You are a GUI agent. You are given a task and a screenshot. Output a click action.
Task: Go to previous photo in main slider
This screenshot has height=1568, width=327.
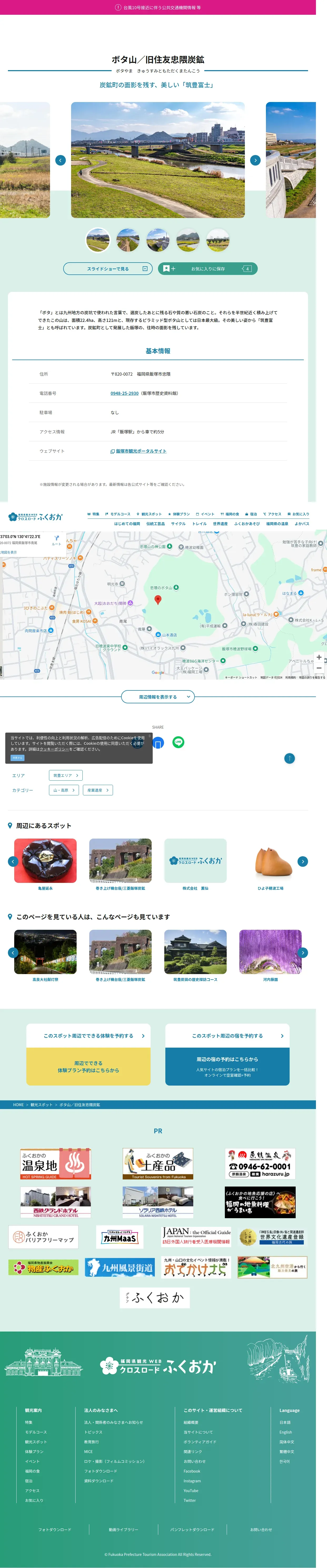(60, 160)
